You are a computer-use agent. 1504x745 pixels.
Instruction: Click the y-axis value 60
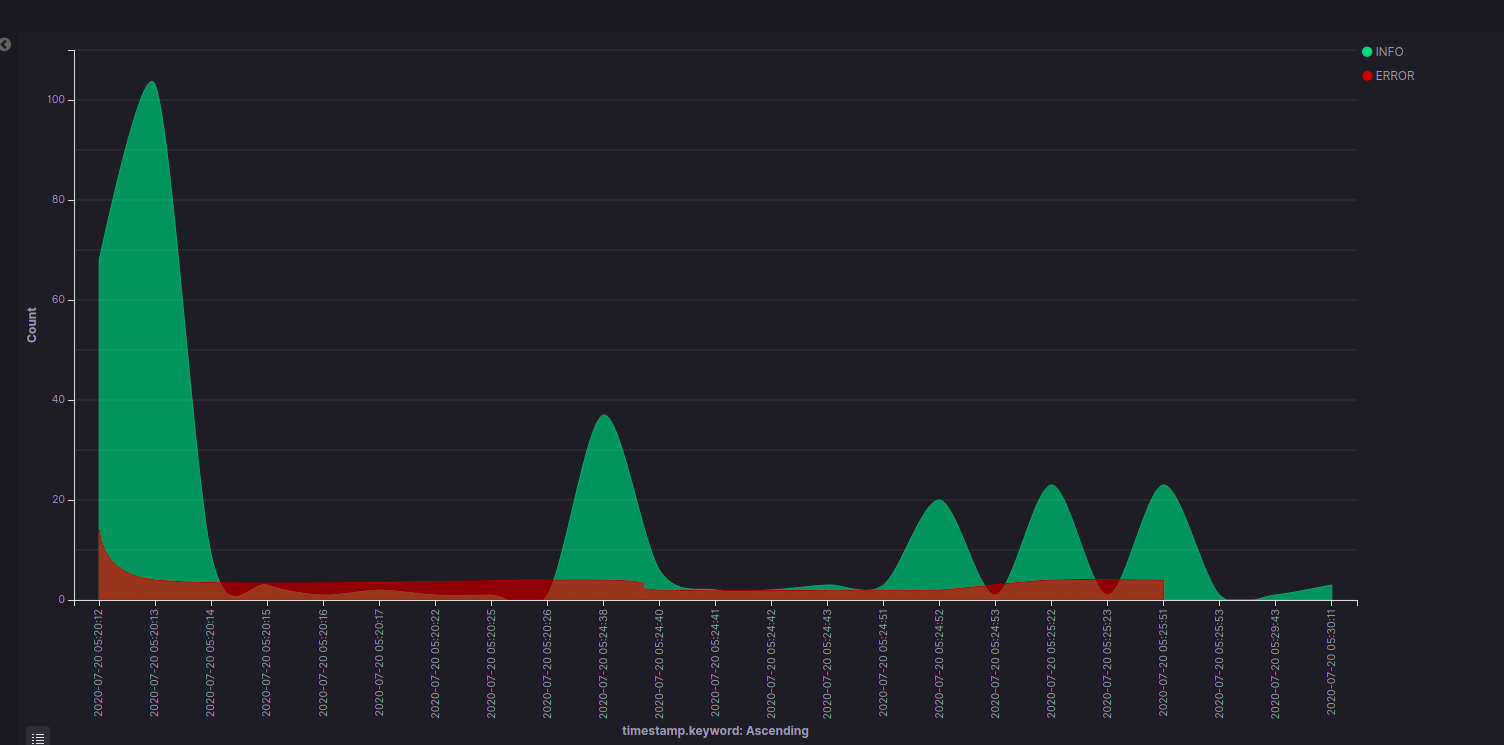coord(59,300)
